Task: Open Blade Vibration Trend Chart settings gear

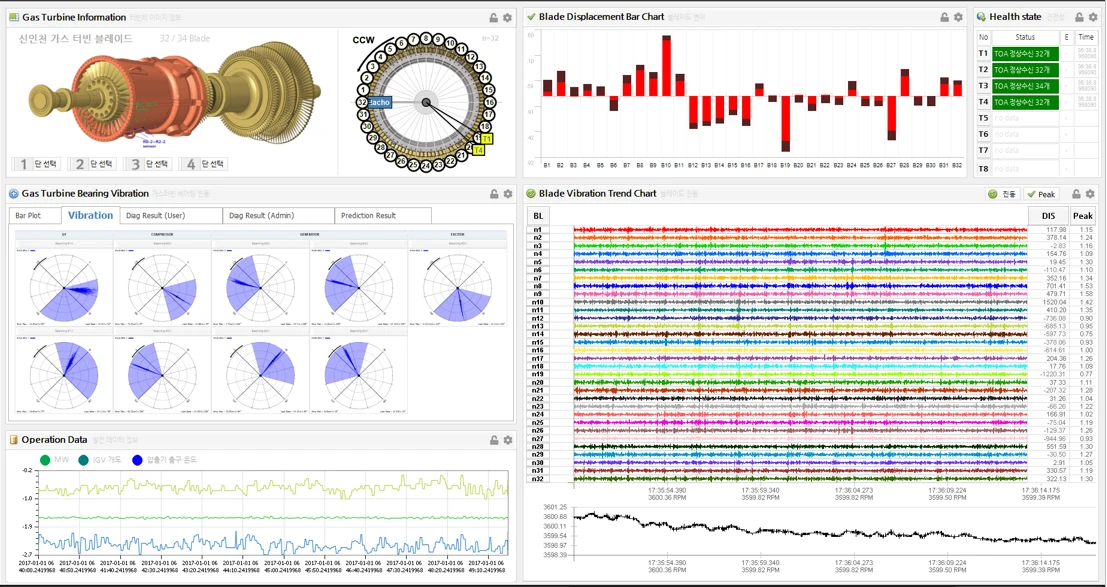Action: [x=1090, y=194]
